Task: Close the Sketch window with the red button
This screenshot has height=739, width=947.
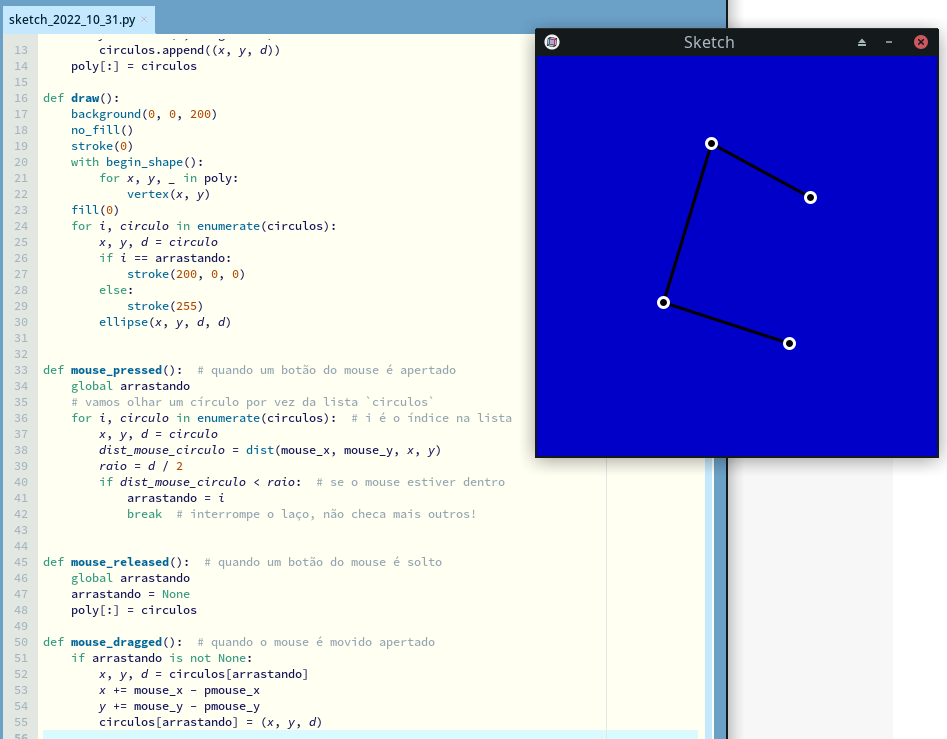Action: point(921,42)
